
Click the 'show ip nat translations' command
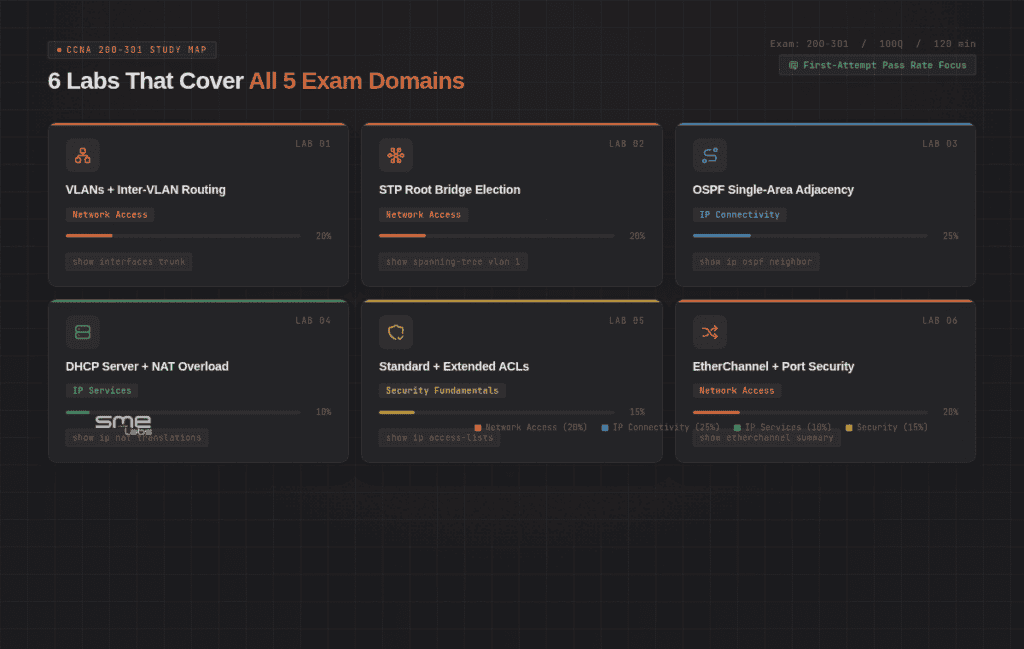[137, 437]
